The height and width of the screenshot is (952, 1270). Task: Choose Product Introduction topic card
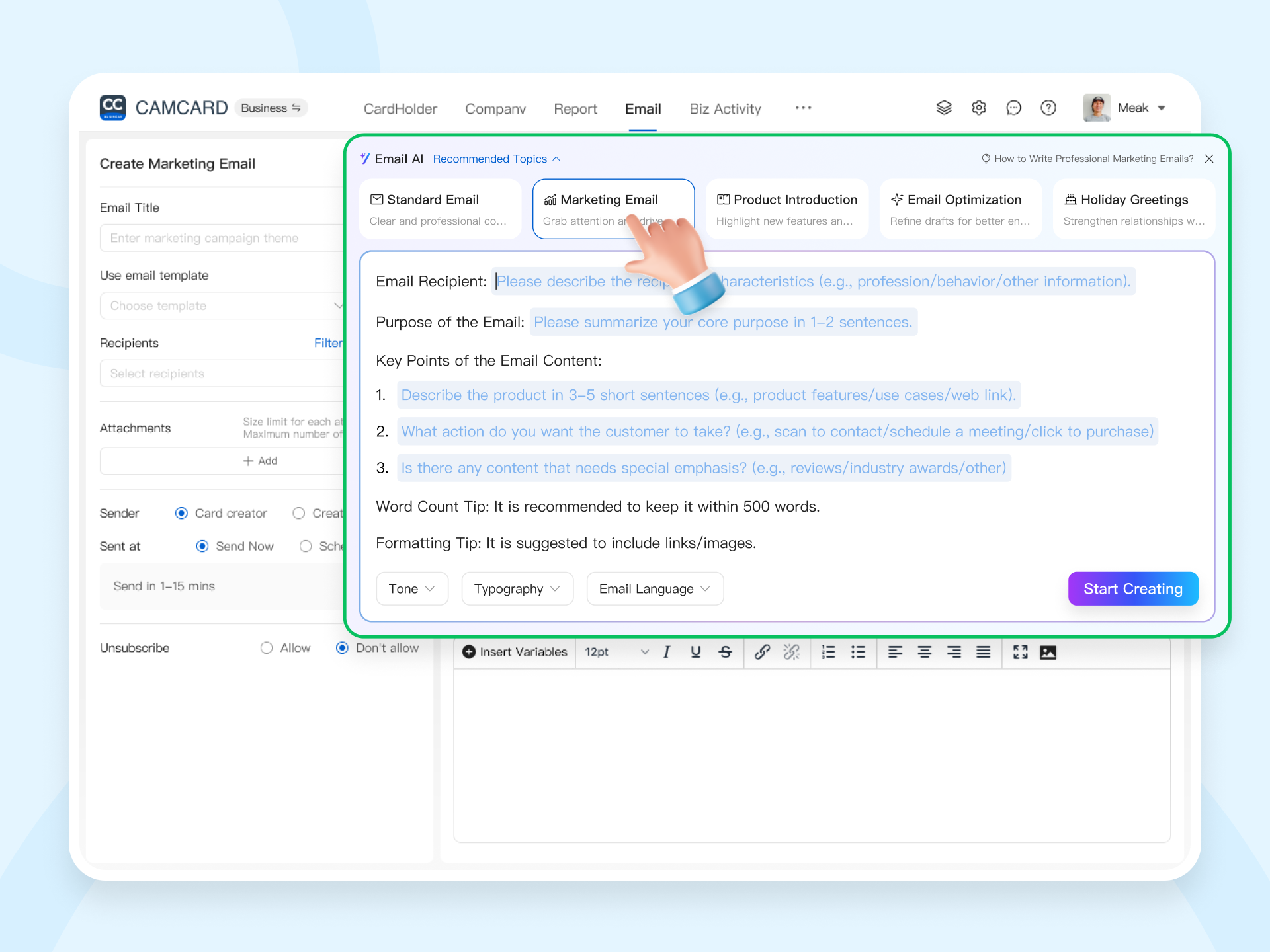coord(787,209)
